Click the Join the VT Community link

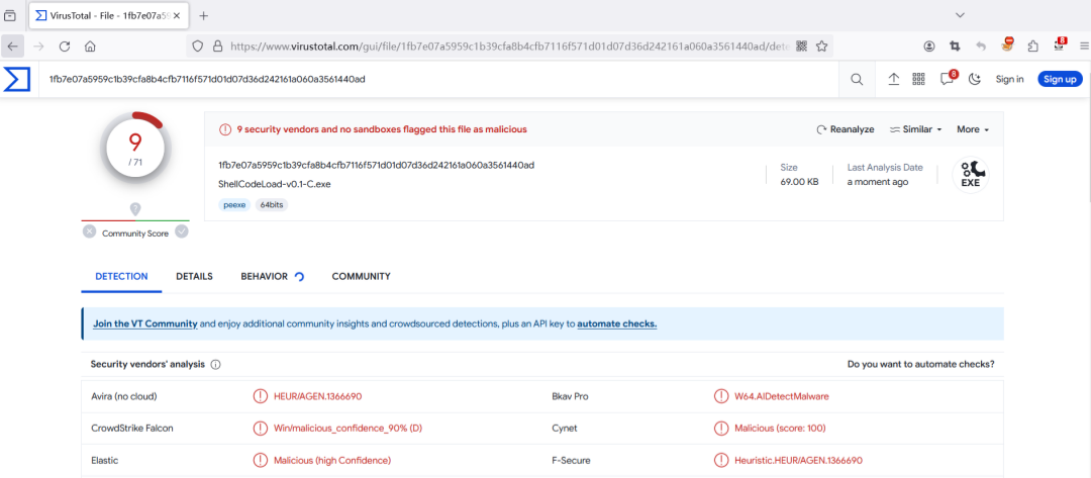(145, 324)
